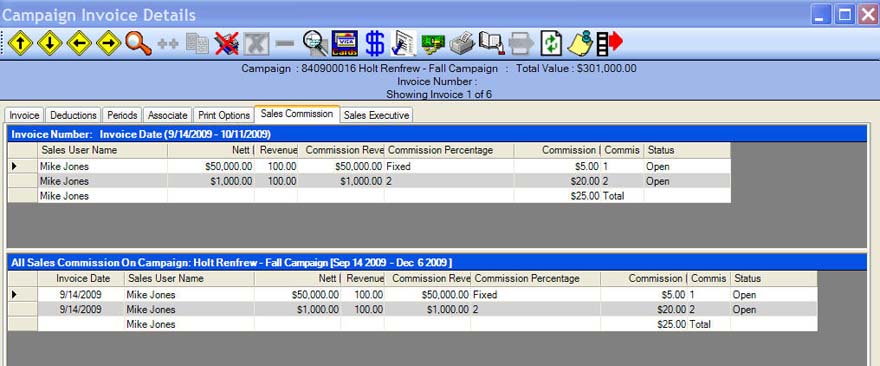Click the yellow down arrow sign icon
Screen dimensions: 880x366
click(49, 43)
